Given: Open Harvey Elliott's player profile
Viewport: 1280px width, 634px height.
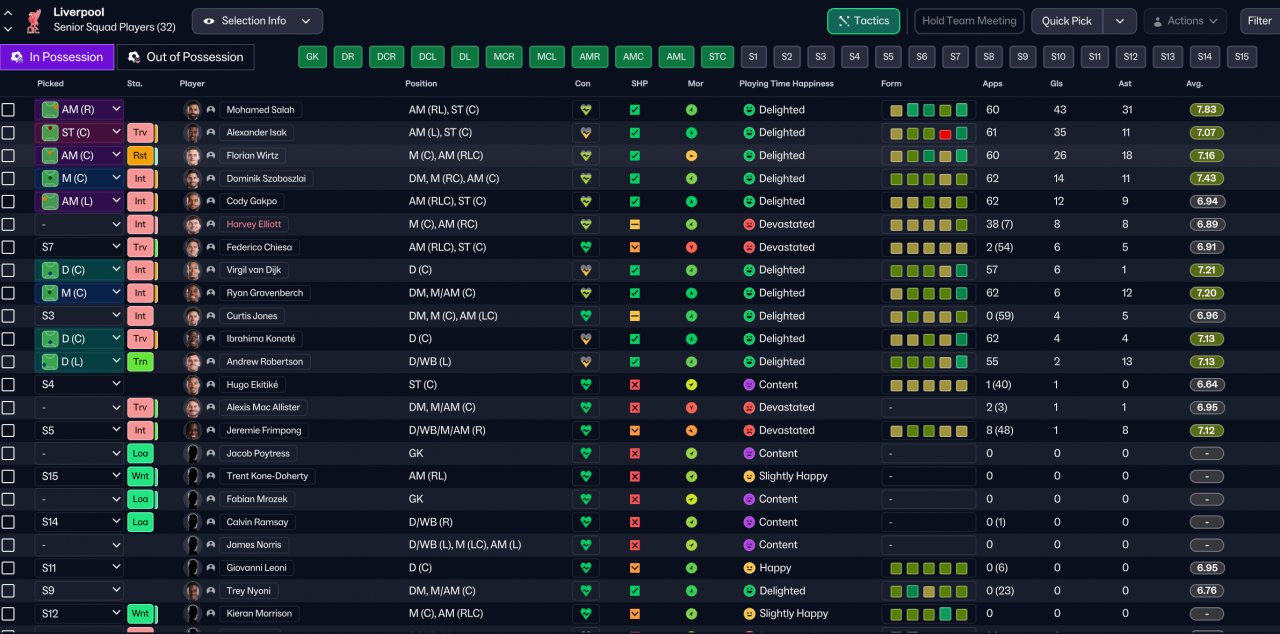Looking at the screenshot, I should (254, 224).
